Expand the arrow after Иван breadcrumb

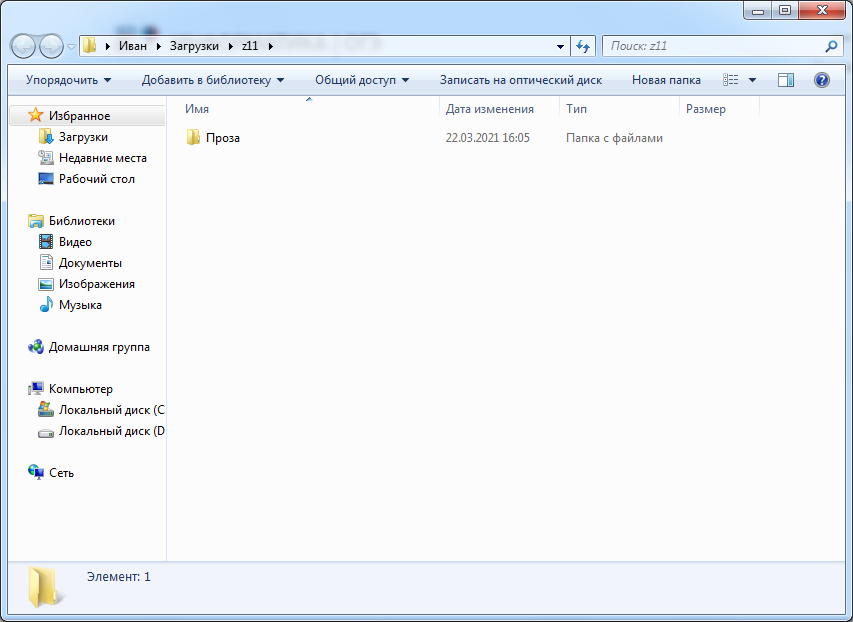coord(159,46)
